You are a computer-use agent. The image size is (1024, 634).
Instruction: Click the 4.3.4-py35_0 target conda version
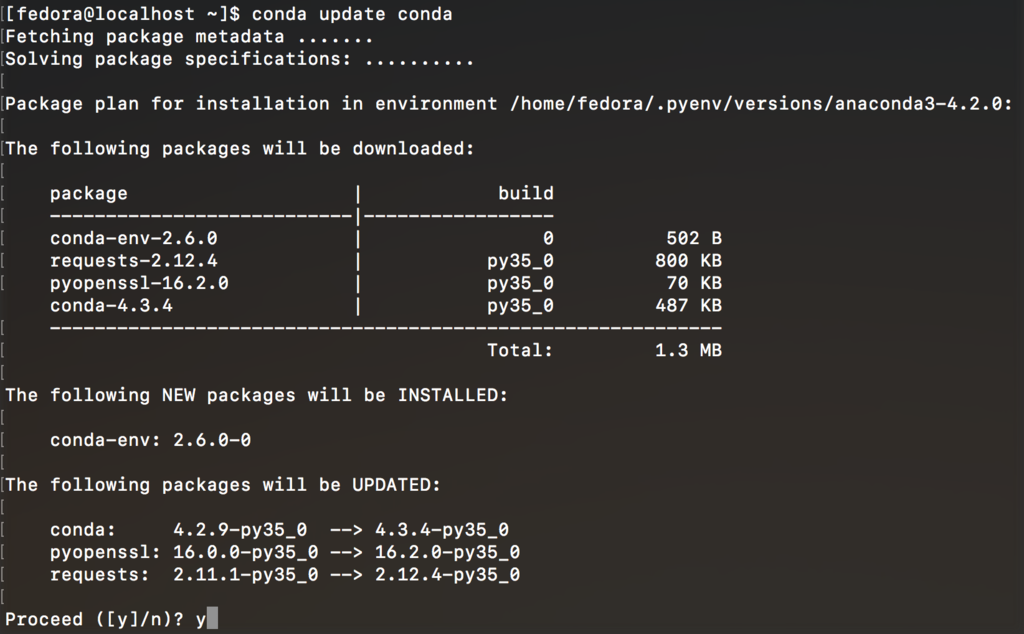[x=442, y=530]
